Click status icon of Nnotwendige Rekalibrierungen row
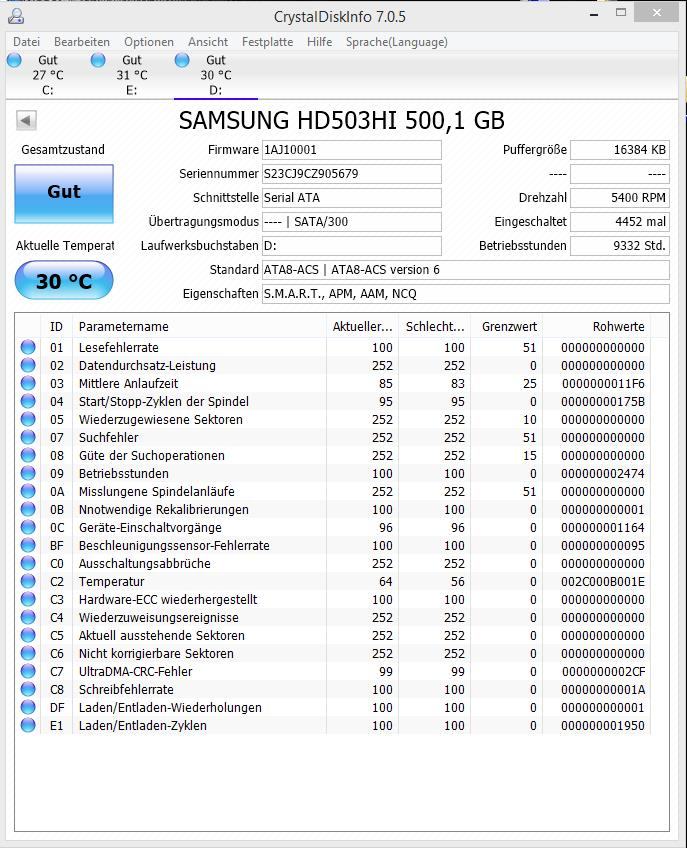This screenshot has height=848, width=687. pyautogui.click(x=28, y=509)
